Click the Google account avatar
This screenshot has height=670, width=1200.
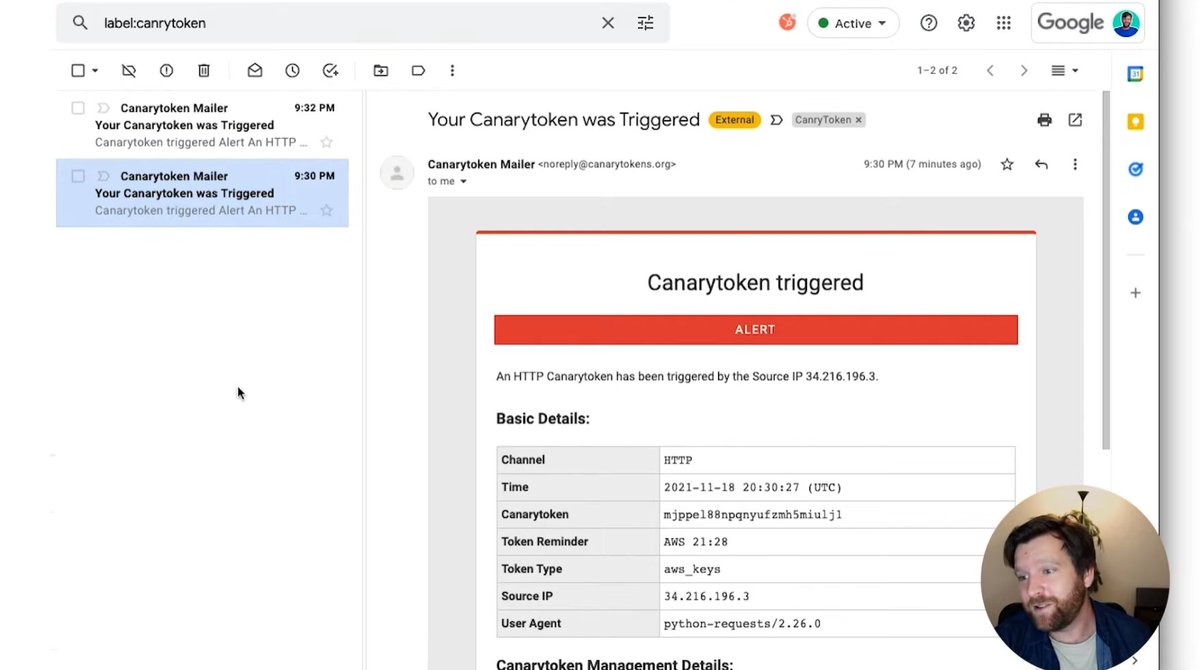(1126, 23)
